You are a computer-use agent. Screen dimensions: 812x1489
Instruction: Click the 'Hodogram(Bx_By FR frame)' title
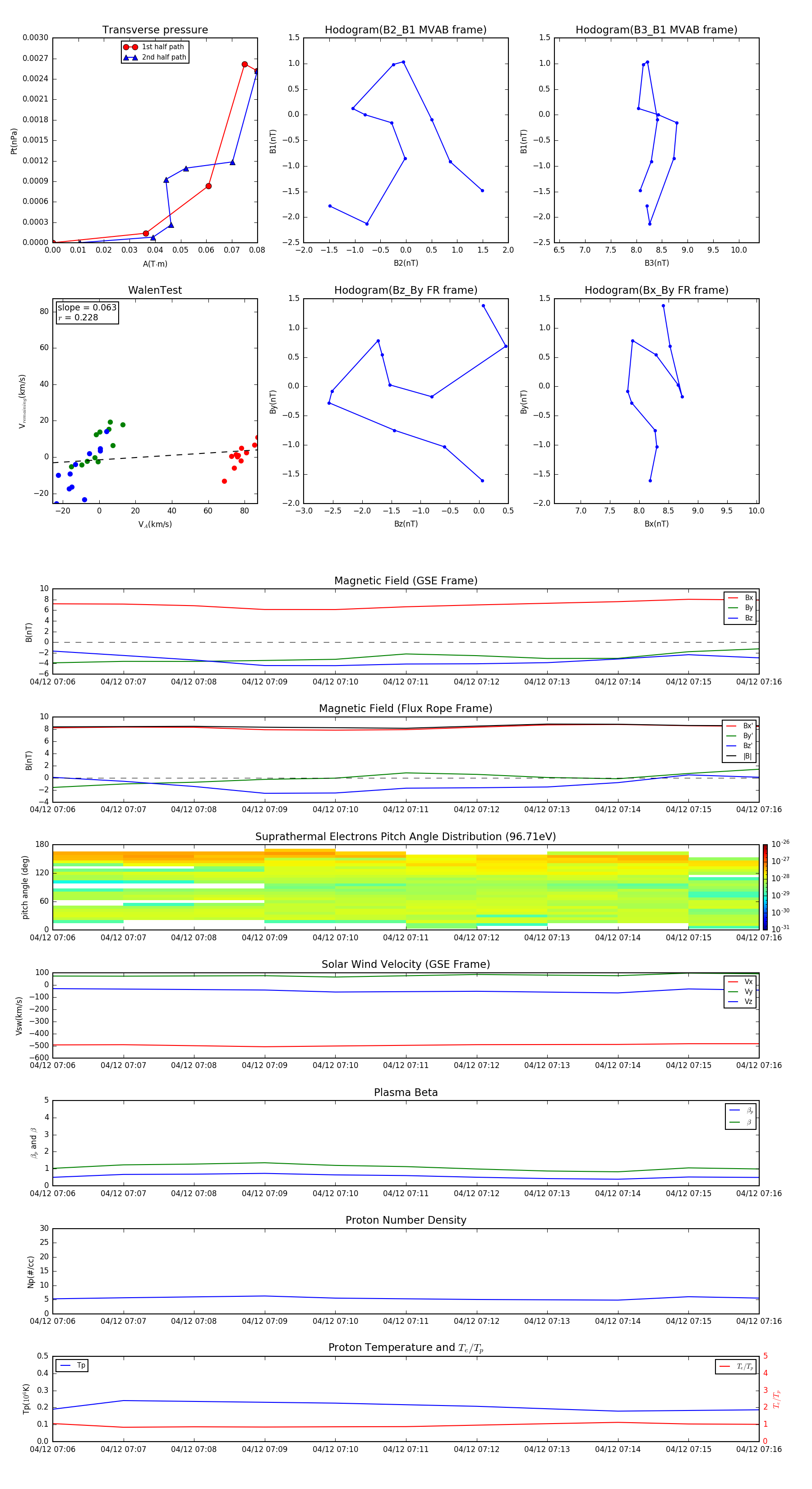pos(656,290)
